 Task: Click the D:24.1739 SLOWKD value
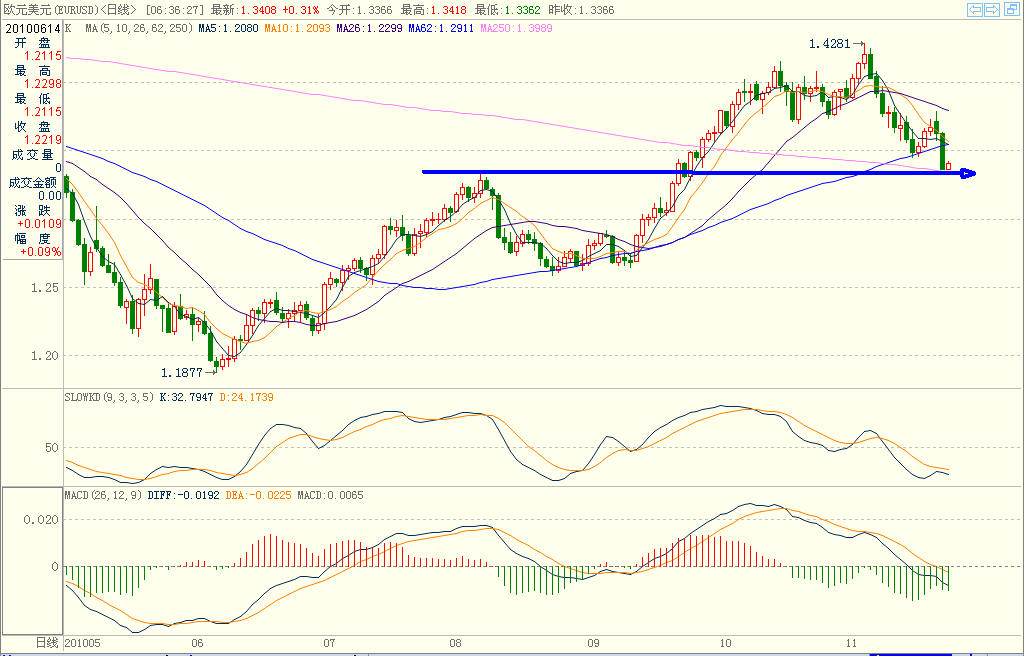(246, 397)
